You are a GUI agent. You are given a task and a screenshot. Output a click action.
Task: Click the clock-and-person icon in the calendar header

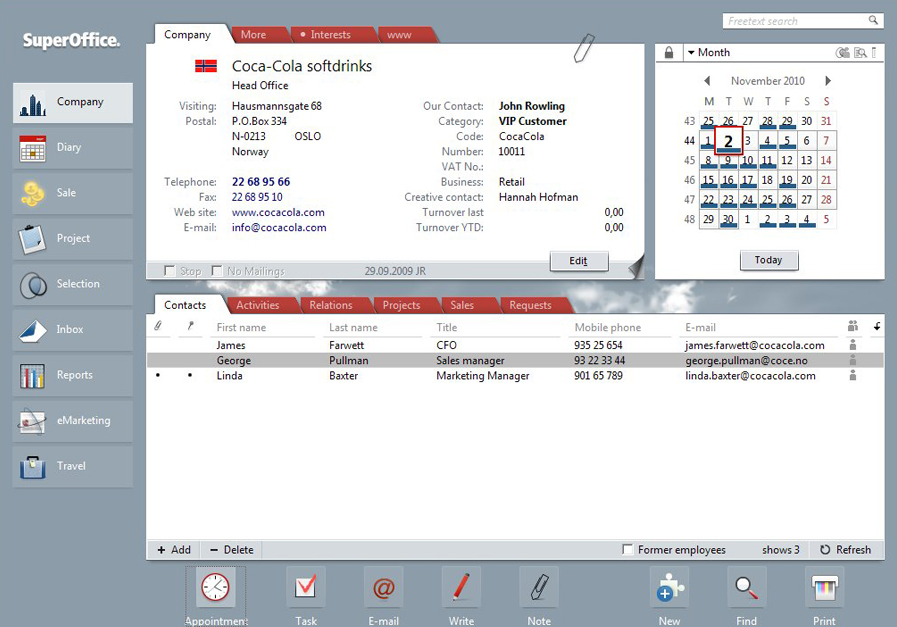tap(843, 53)
